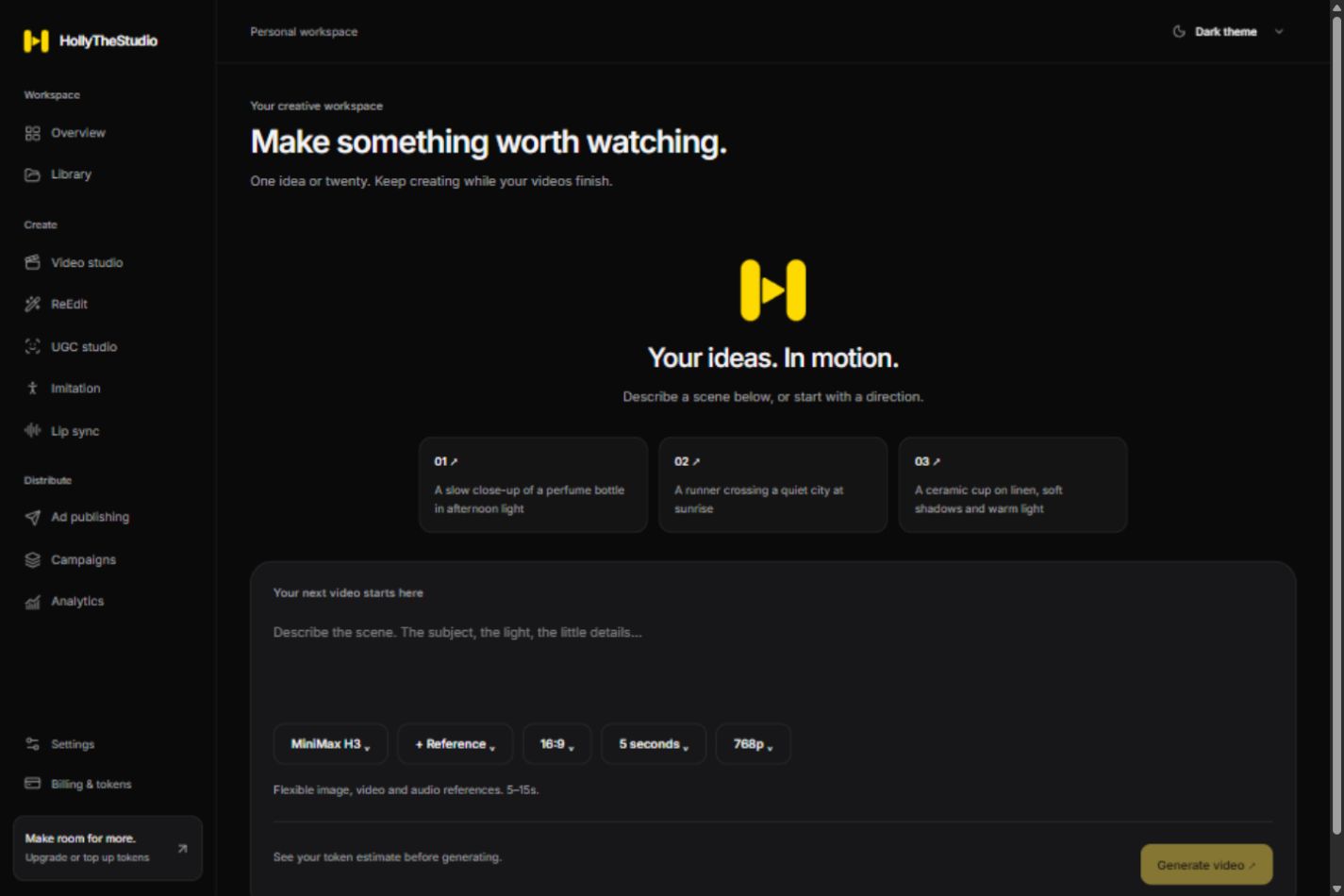Click the Generate video button
Screen dimensions: 1344x896
tap(1206, 865)
